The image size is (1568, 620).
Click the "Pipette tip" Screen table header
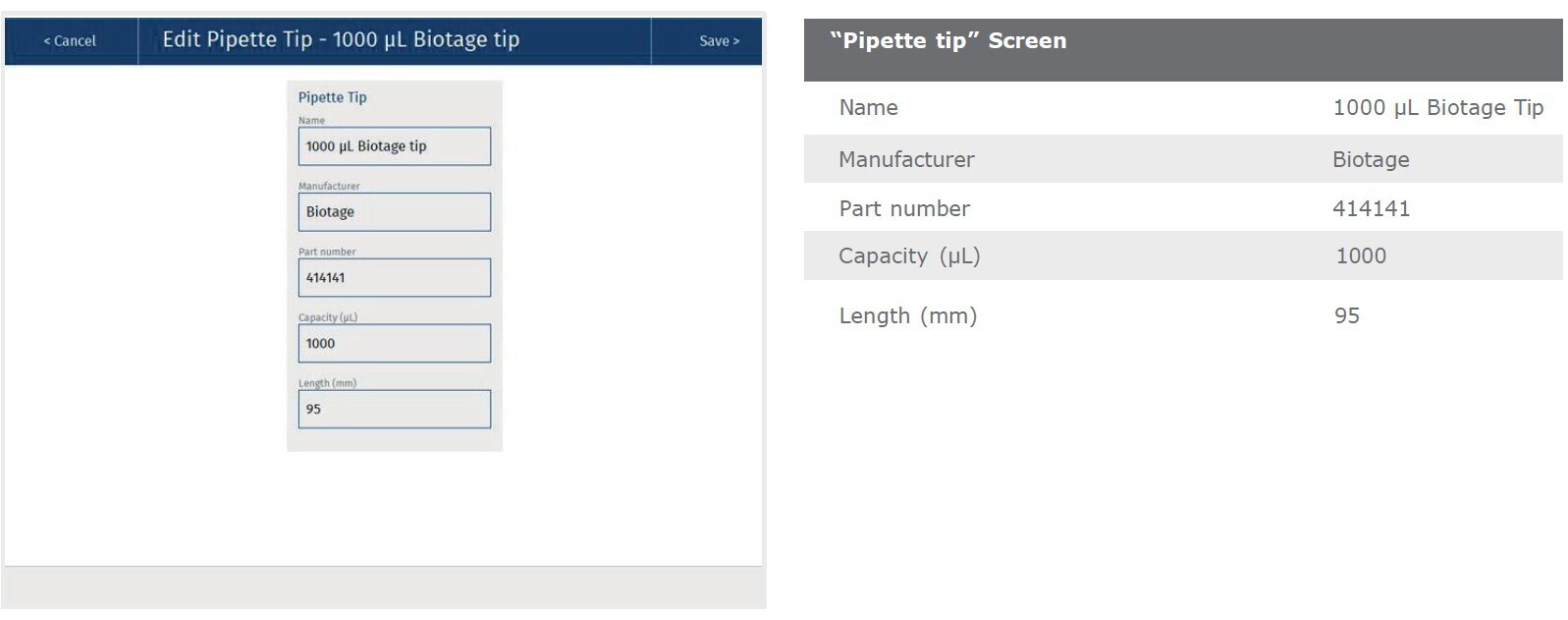tap(947, 41)
